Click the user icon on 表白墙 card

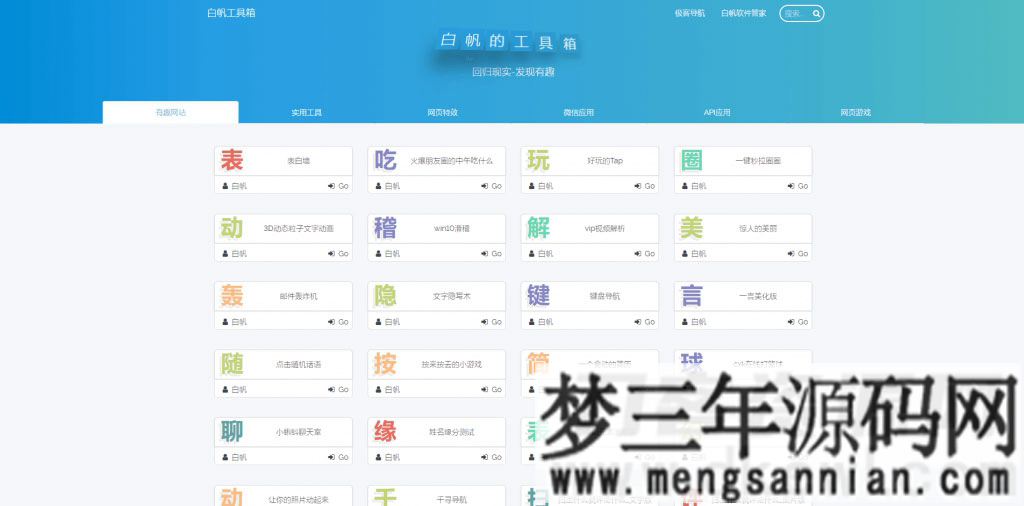point(225,186)
